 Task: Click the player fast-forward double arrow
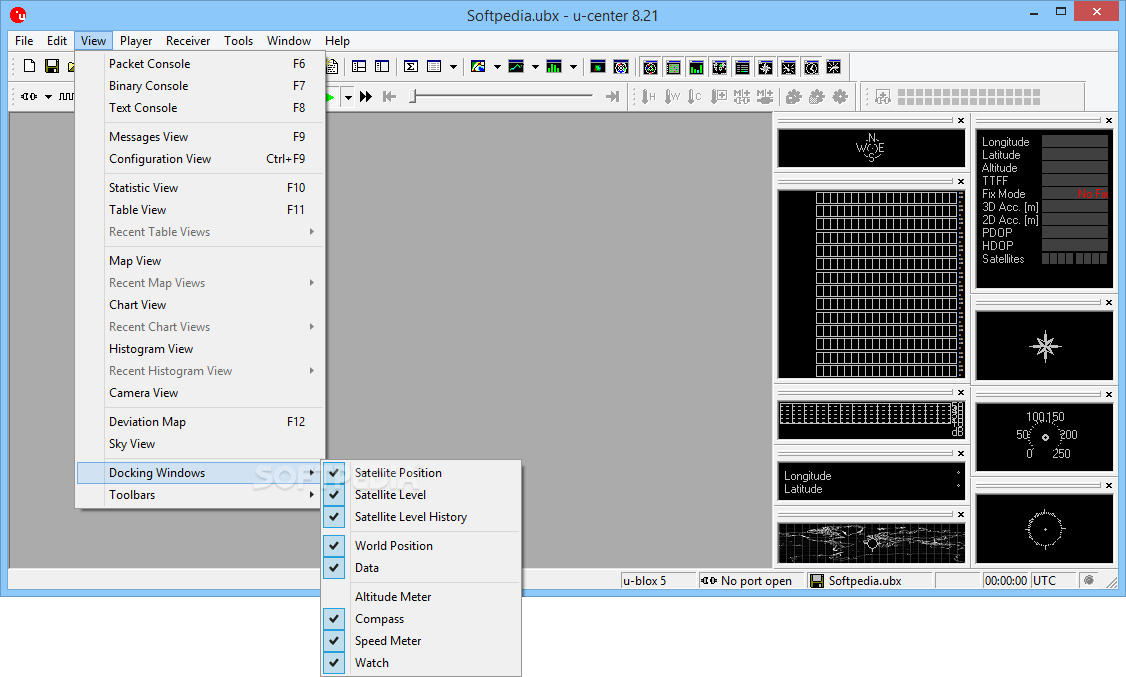(x=366, y=96)
